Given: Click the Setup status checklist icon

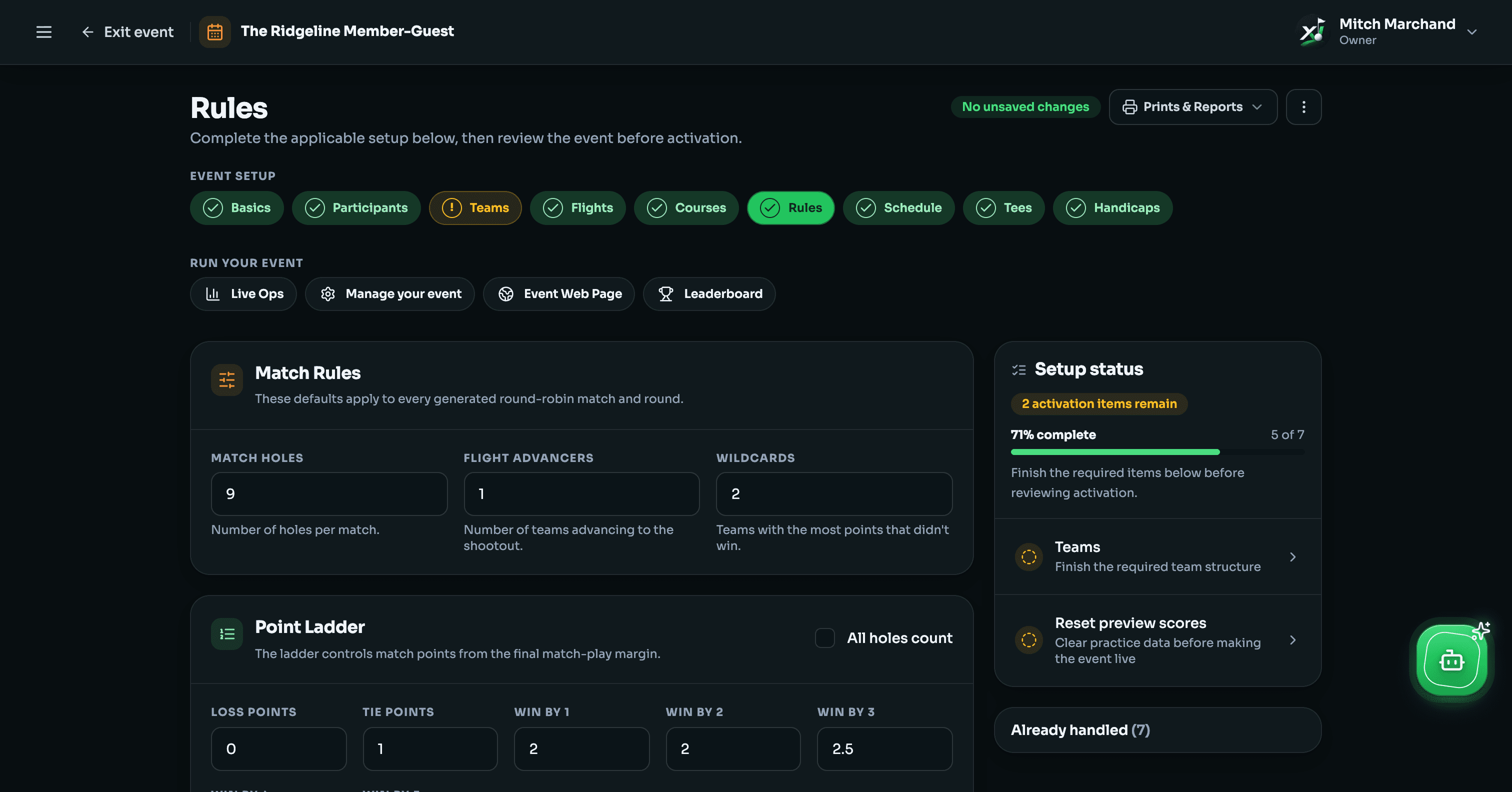Looking at the screenshot, I should point(1019,370).
